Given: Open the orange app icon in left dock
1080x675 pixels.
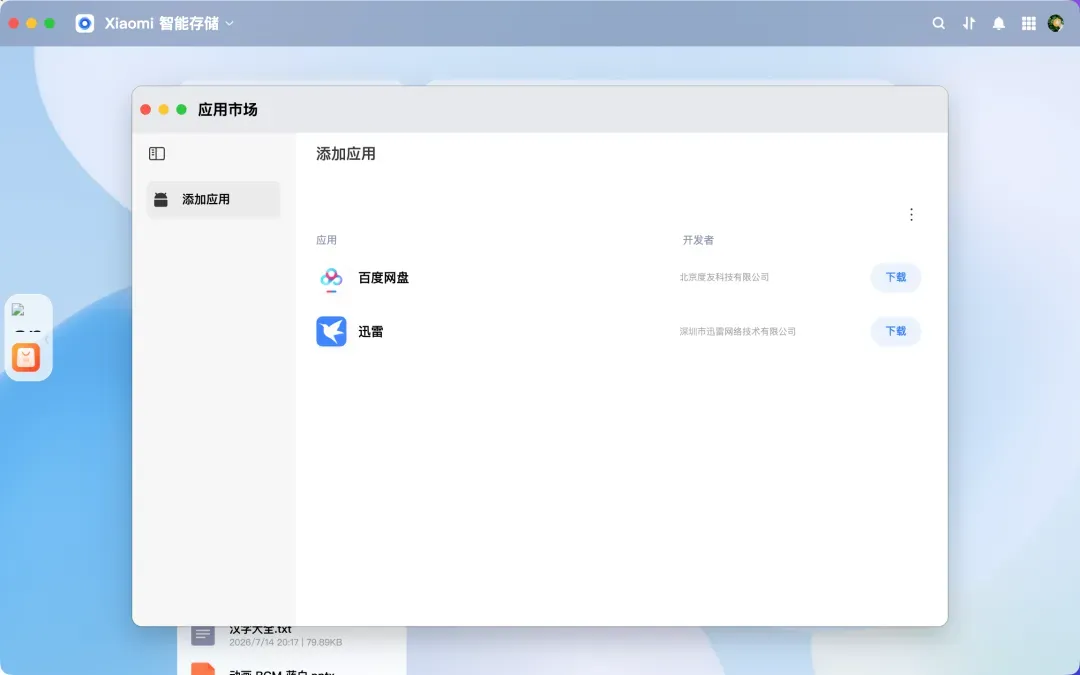Looking at the screenshot, I should 26,357.
